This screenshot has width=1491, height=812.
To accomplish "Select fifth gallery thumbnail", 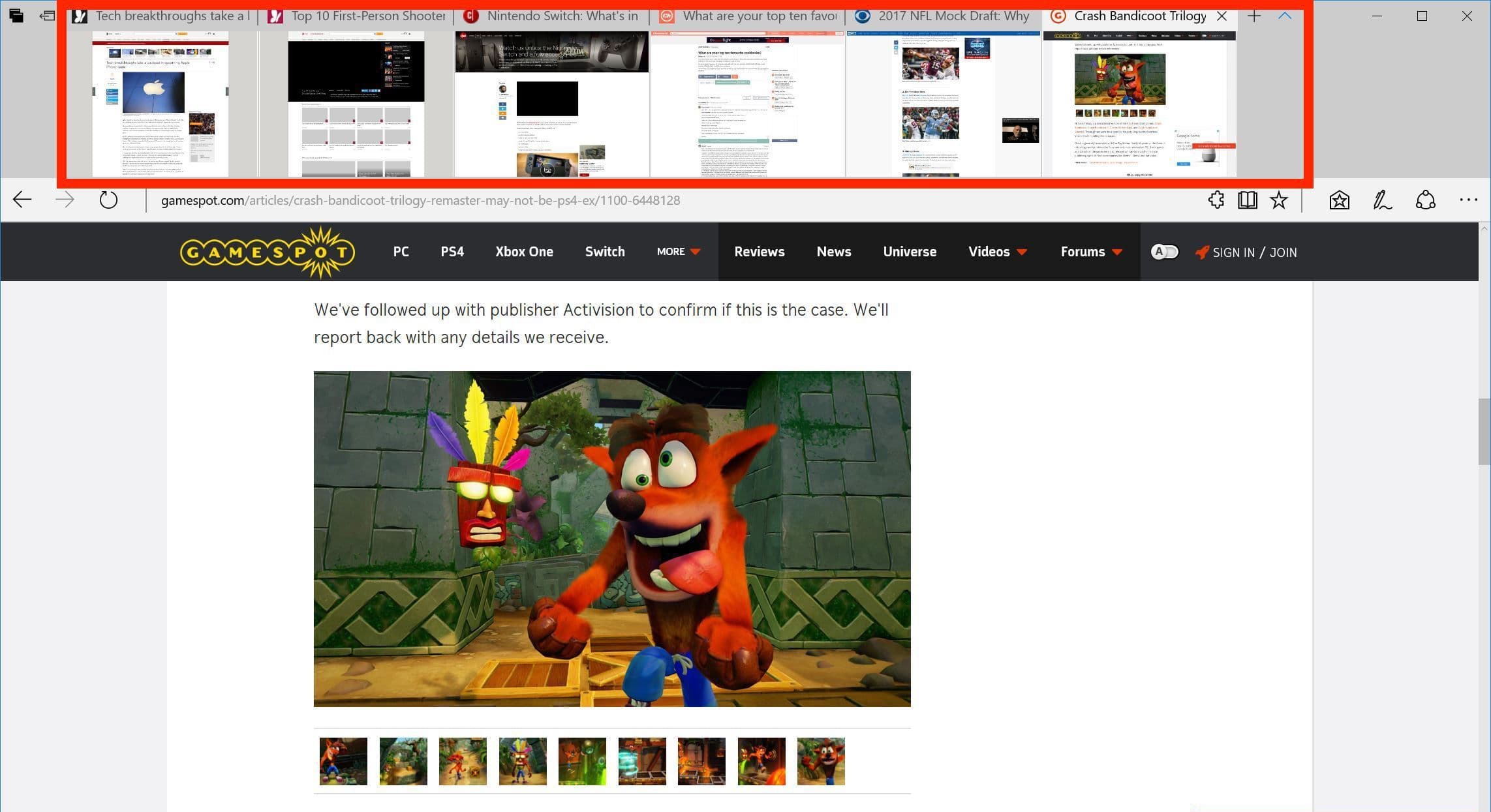I will (x=582, y=761).
